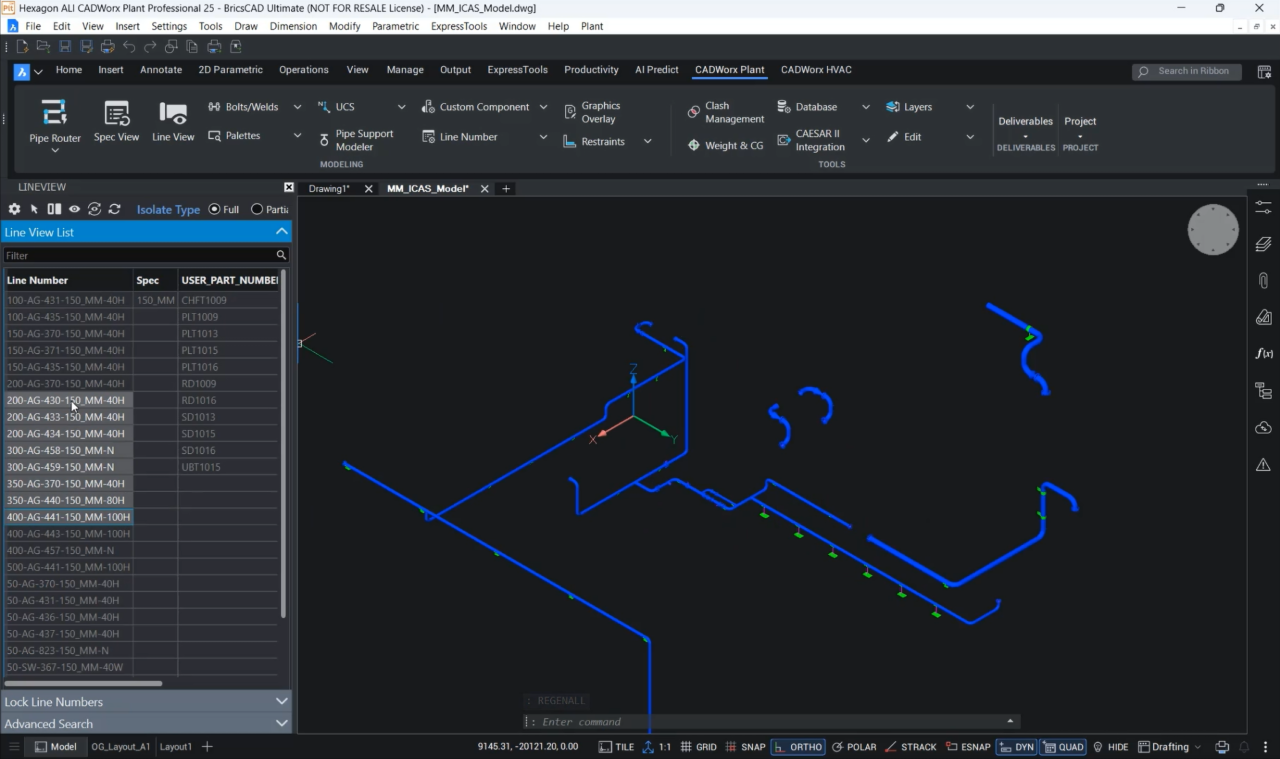Open the status bar printer icon
The height and width of the screenshot is (759, 1280).
(x=1222, y=747)
